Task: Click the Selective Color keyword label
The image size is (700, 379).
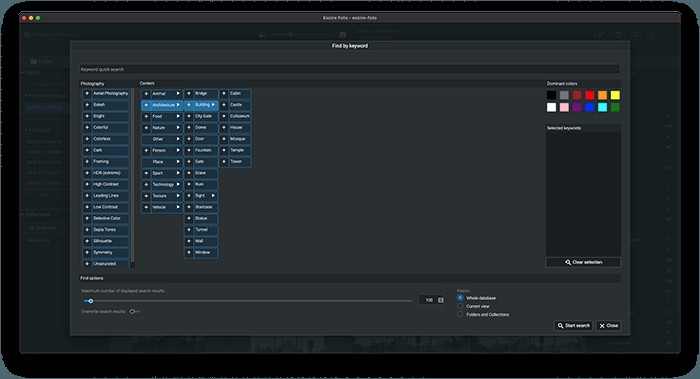Action: pyautogui.click(x=107, y=218)
